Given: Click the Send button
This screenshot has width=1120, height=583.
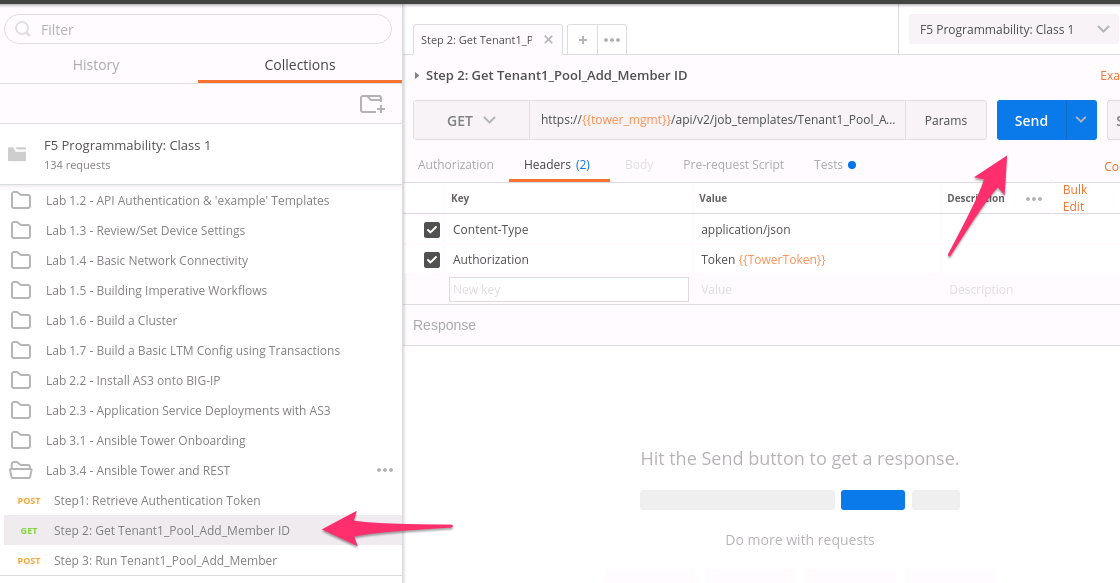Looking at the screenshot, I should click(1031, 120).
